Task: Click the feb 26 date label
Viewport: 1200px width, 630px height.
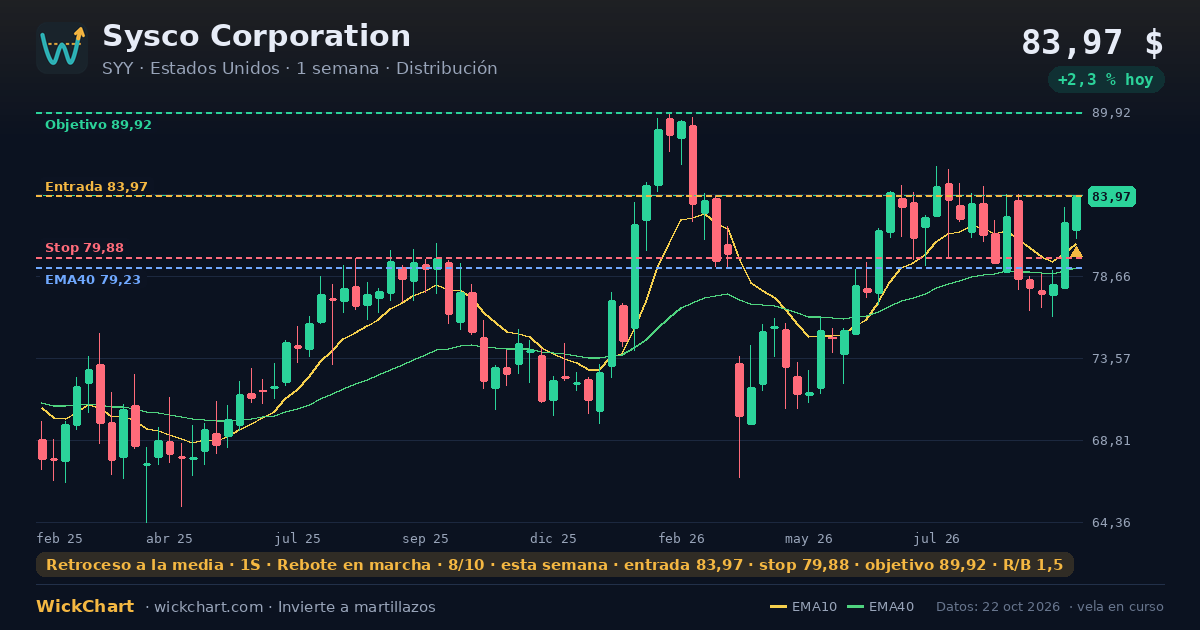Action: click(x=682, y=539)
